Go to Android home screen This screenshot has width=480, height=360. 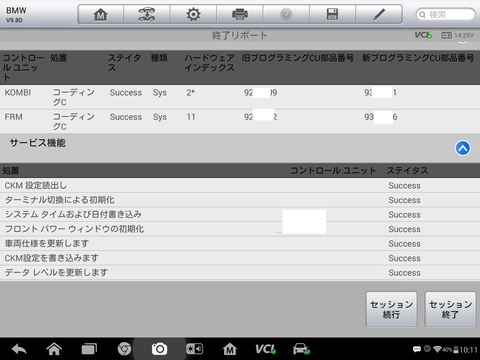pyautogui.click(x=54, y=349)
